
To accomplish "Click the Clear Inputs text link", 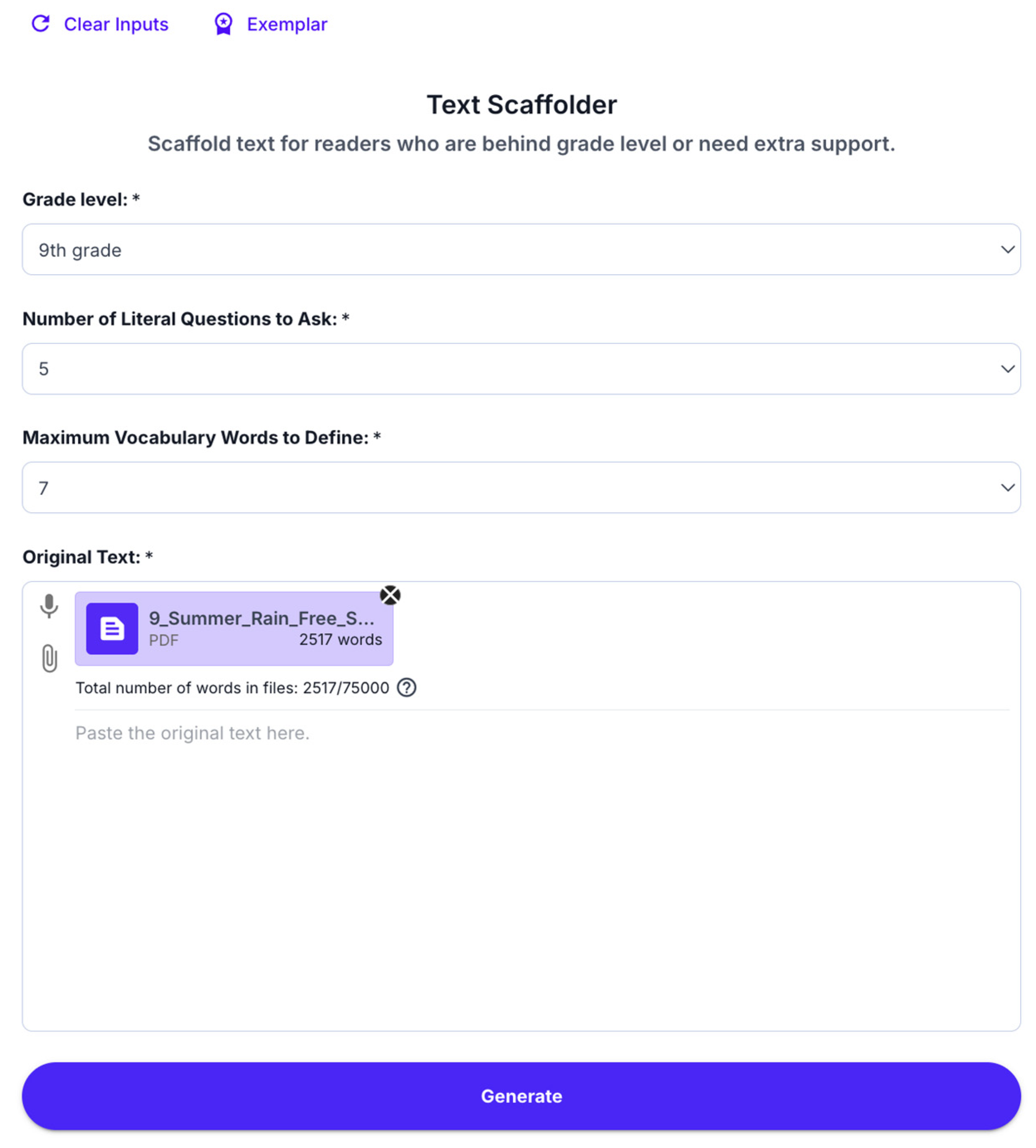I will coord(116,24).
